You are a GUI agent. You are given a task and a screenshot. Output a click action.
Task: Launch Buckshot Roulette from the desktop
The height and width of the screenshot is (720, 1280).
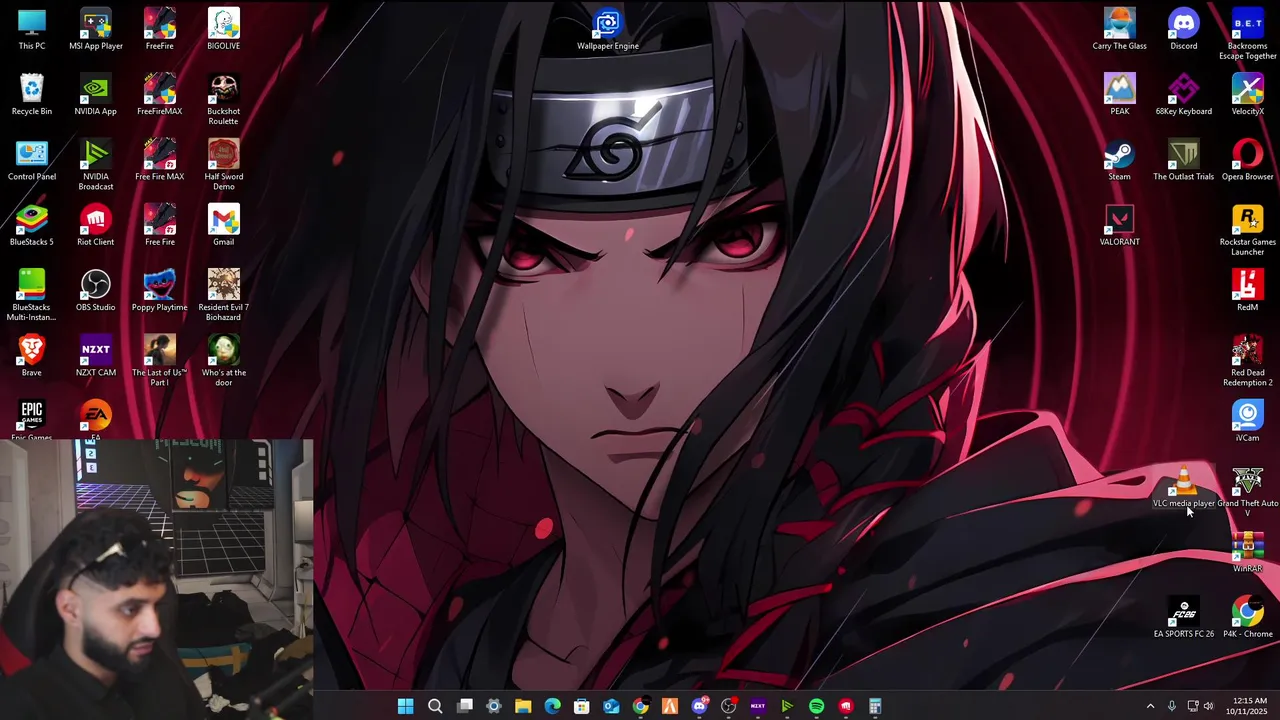pos(224,99)
